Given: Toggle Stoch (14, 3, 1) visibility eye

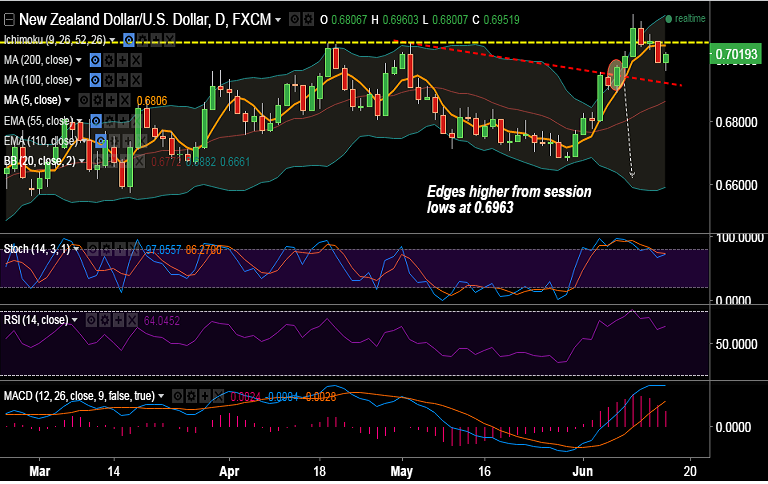Looking at the screenshot, I should tap(93, 249).
